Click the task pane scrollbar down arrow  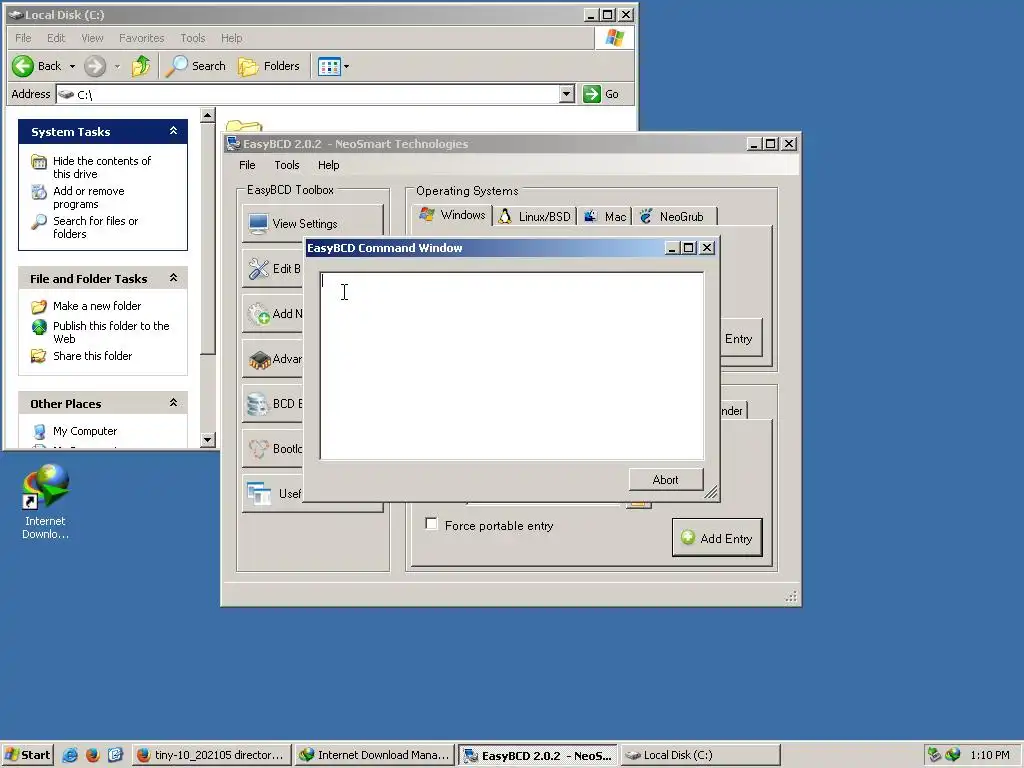pyautogui.click(x=208, y=440)
